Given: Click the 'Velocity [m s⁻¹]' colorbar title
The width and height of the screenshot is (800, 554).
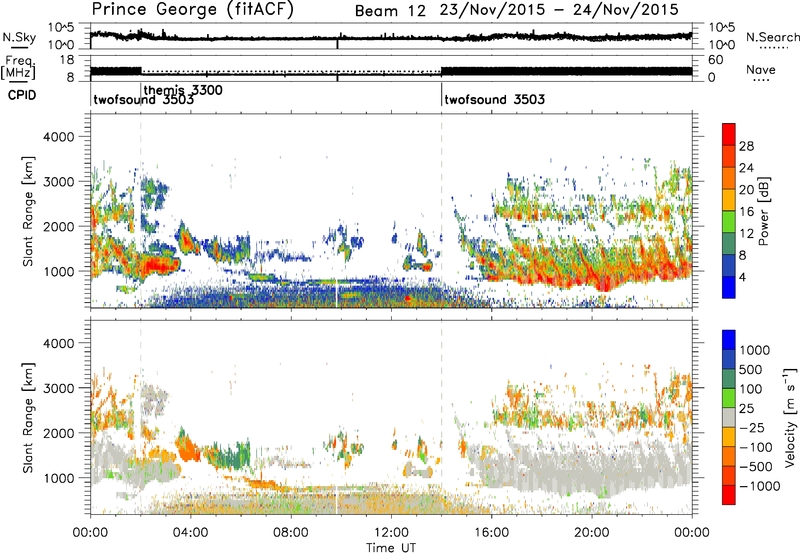Looking at the screenshot, I should tap(790, 417).
